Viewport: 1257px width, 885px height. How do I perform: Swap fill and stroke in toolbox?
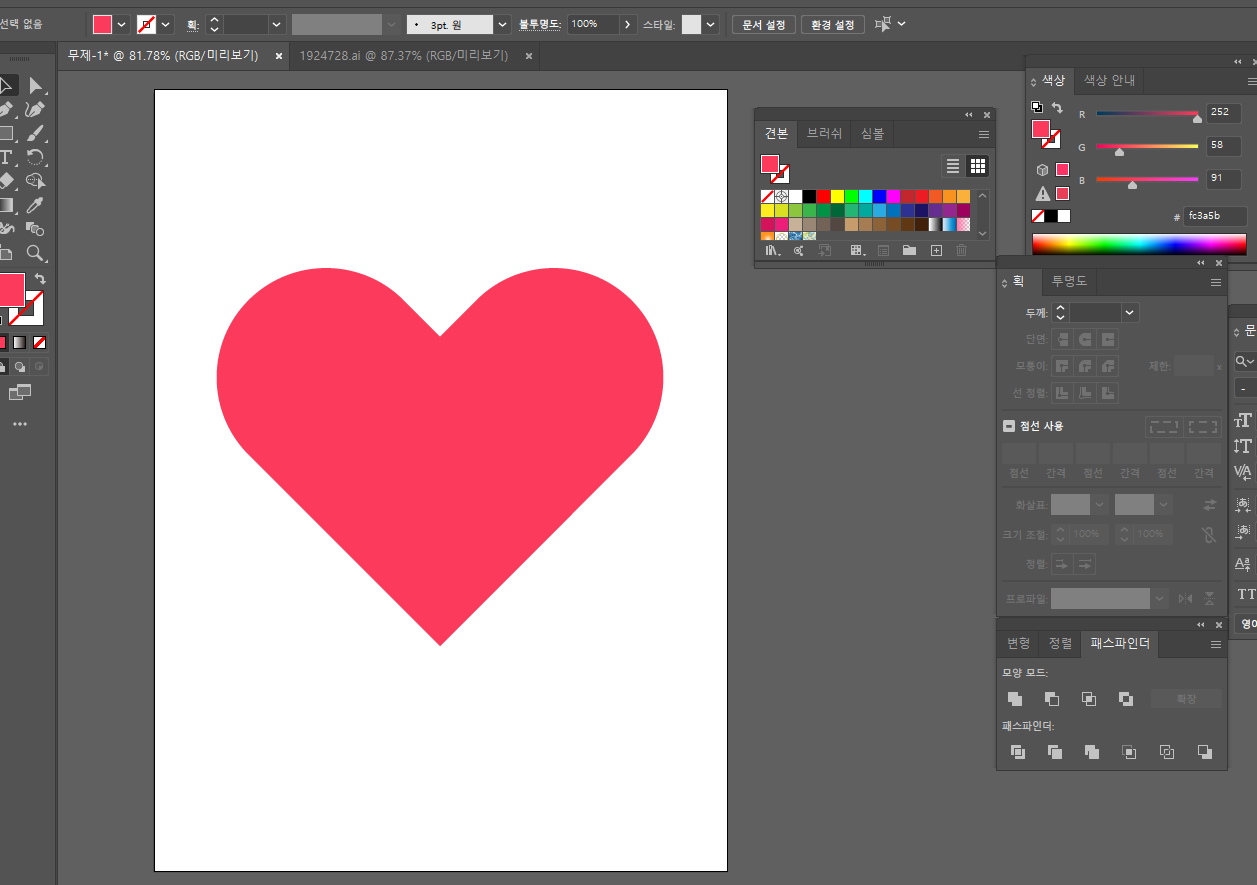40,279
